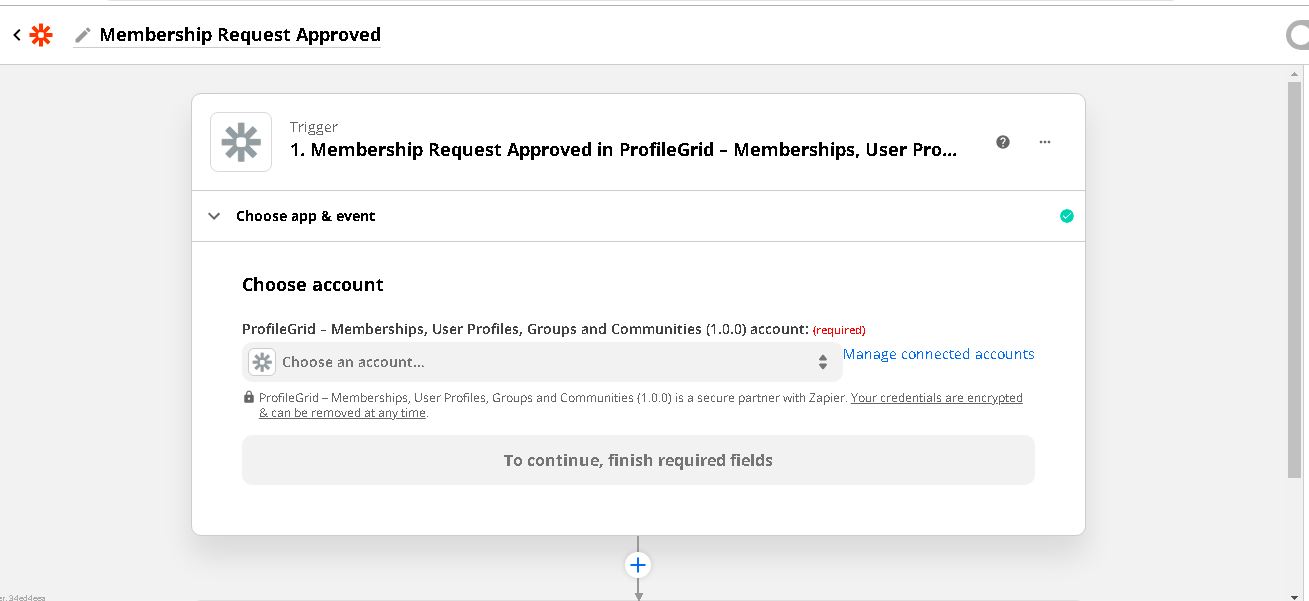
Task: Click the lock icon beside the security note
Action: (x=249, y=397)
